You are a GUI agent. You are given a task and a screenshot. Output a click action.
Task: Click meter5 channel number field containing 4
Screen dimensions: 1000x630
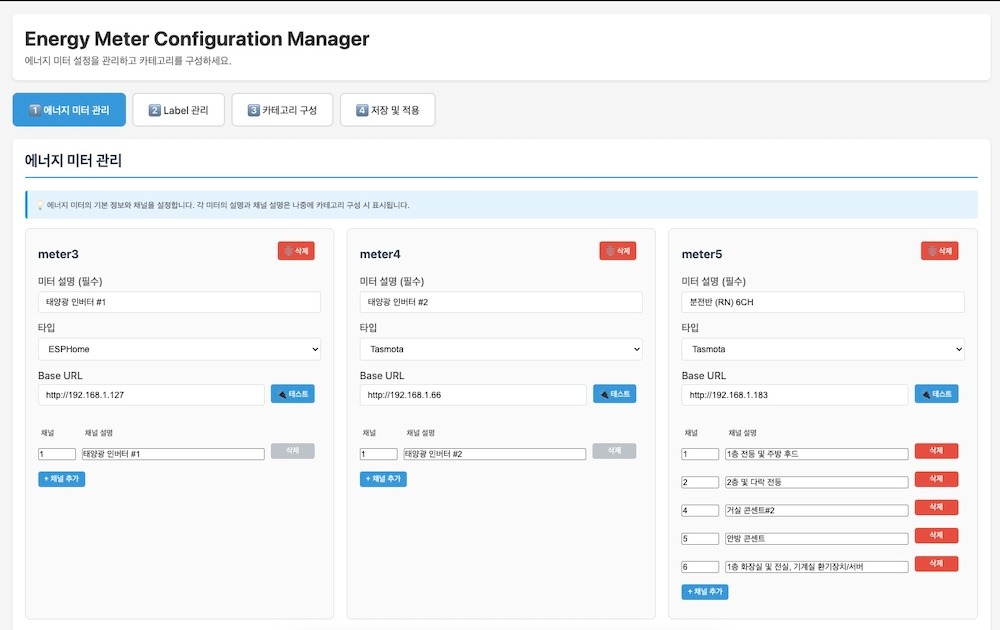[700, 510]
